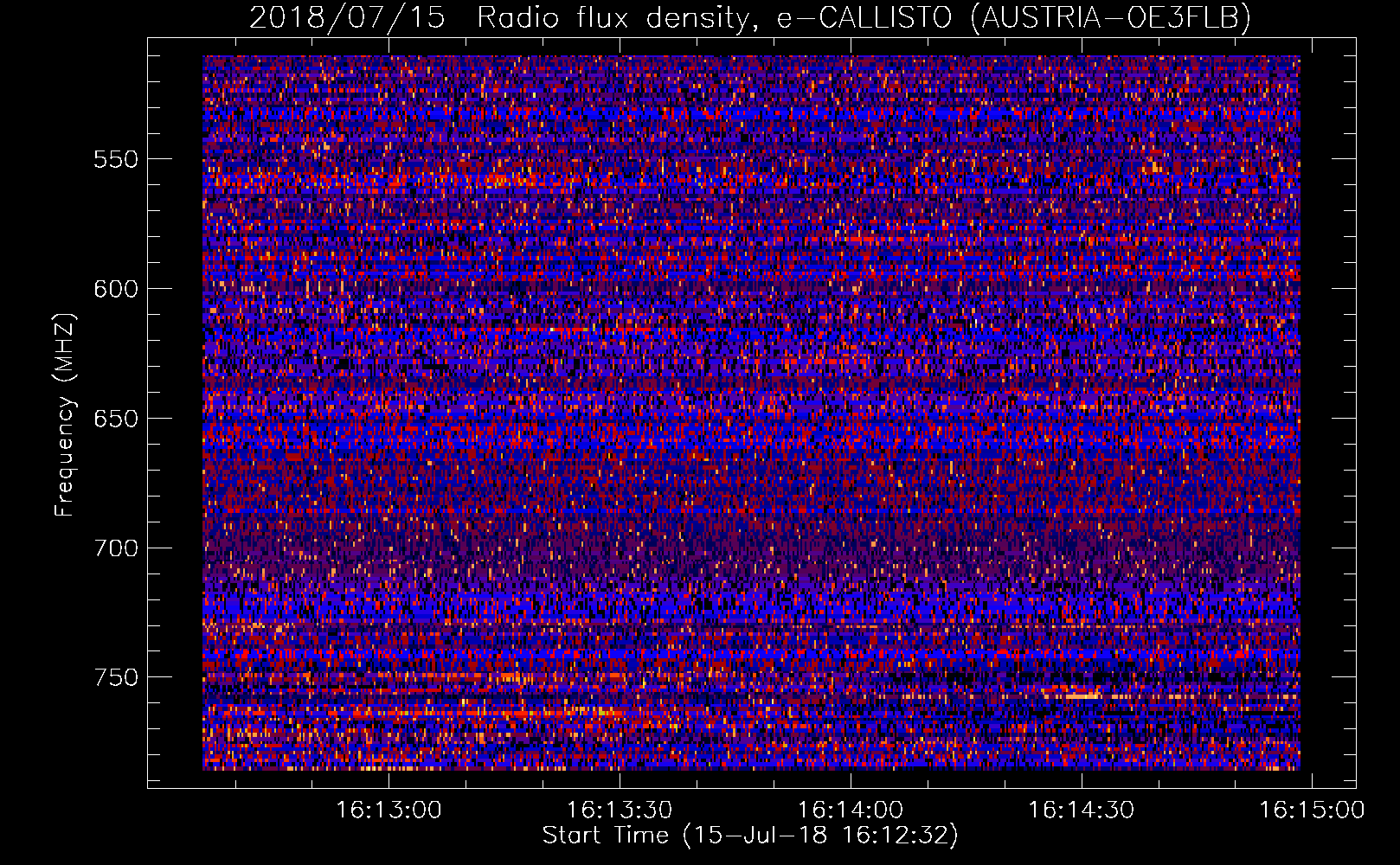
Task: Select the 550 frequency tick label
Action: click(116, 160)
